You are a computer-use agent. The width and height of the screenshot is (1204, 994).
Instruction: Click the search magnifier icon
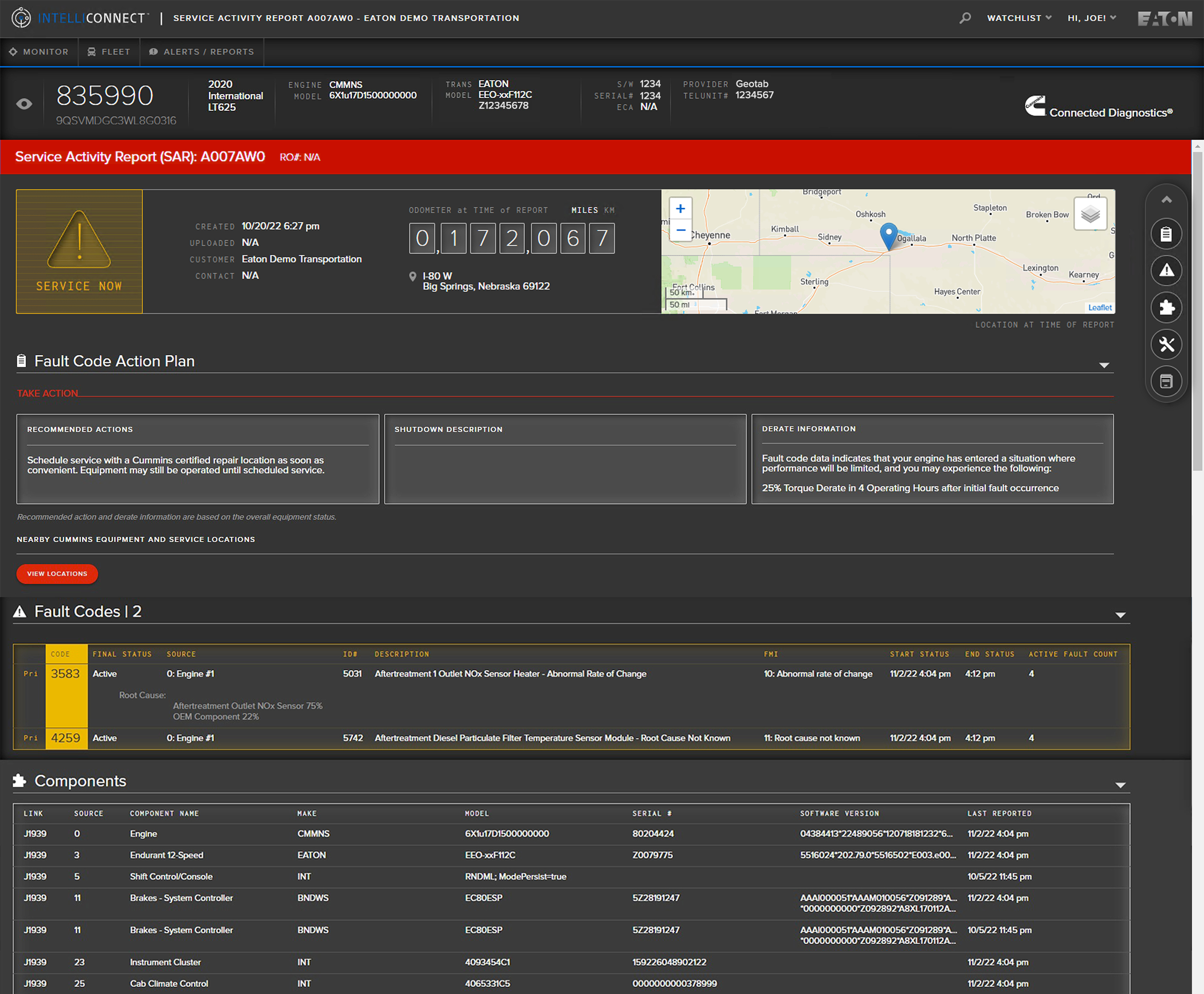pyautogui.click(x=965, y=18)
